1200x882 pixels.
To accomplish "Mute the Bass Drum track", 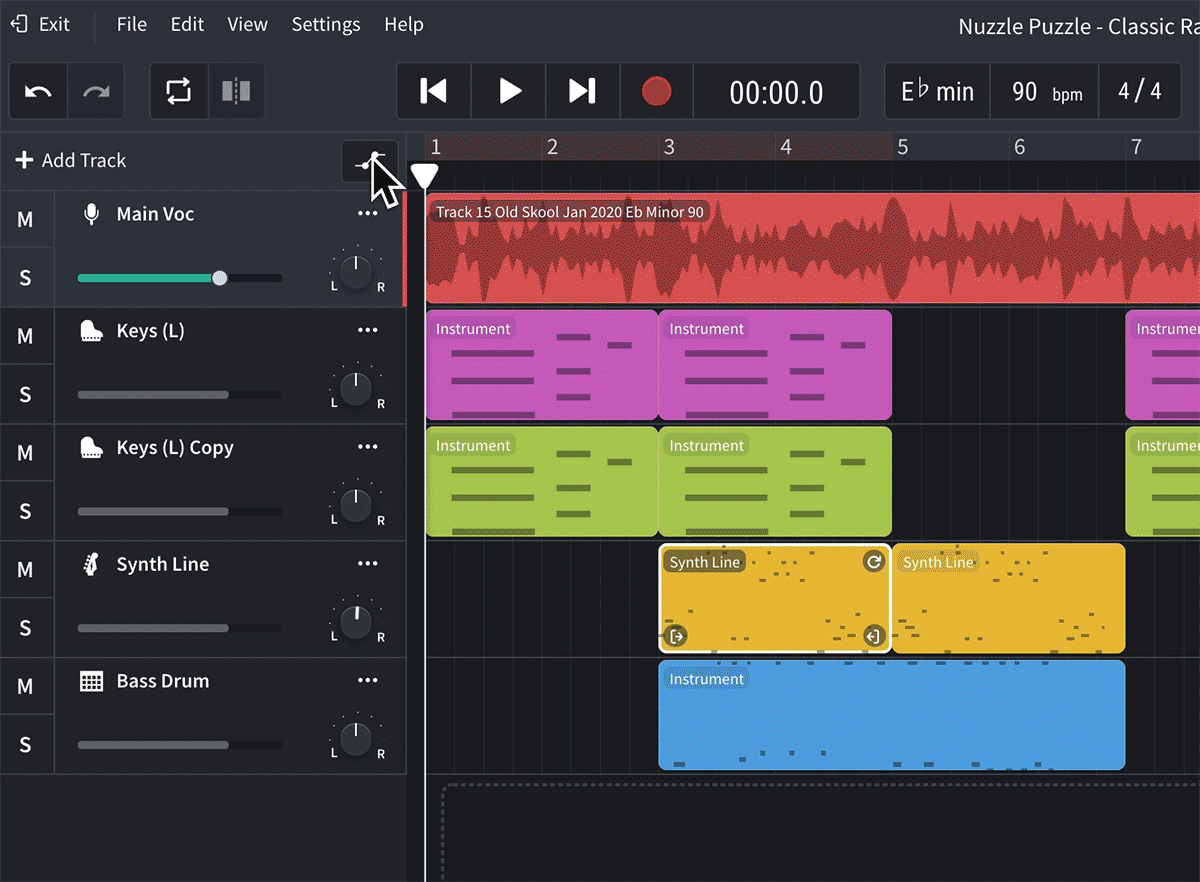I will [x=26, y=687].
